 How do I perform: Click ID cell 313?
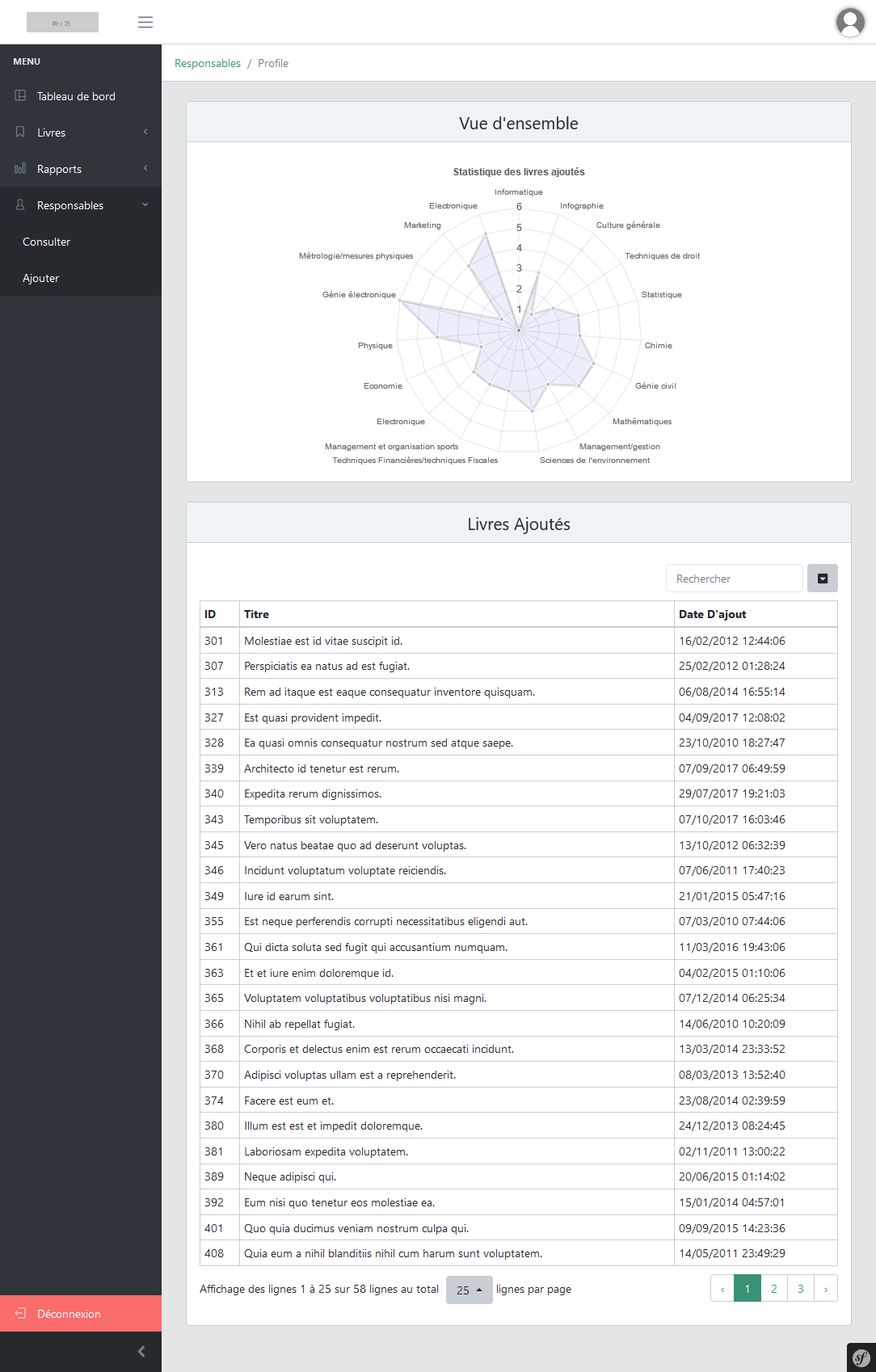(x=220, y=692)
